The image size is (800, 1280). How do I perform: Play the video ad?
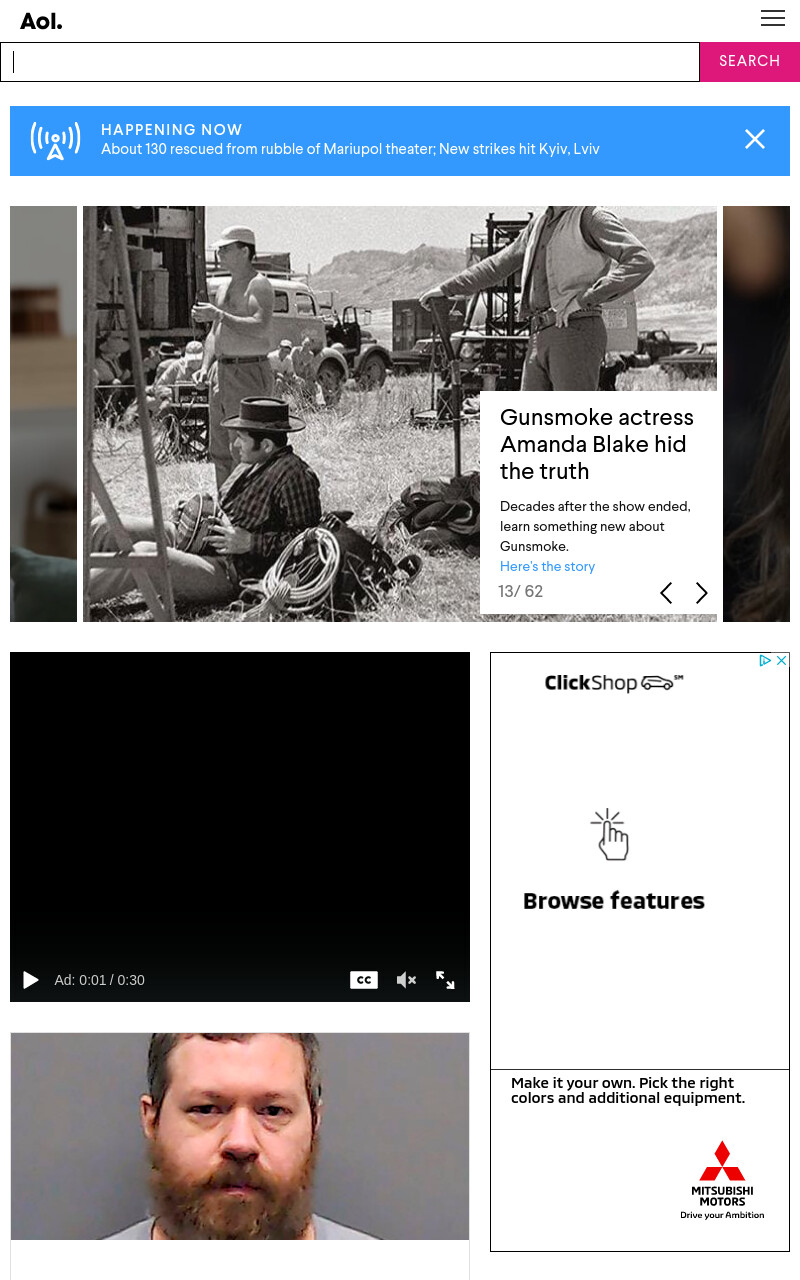(31, 980)
